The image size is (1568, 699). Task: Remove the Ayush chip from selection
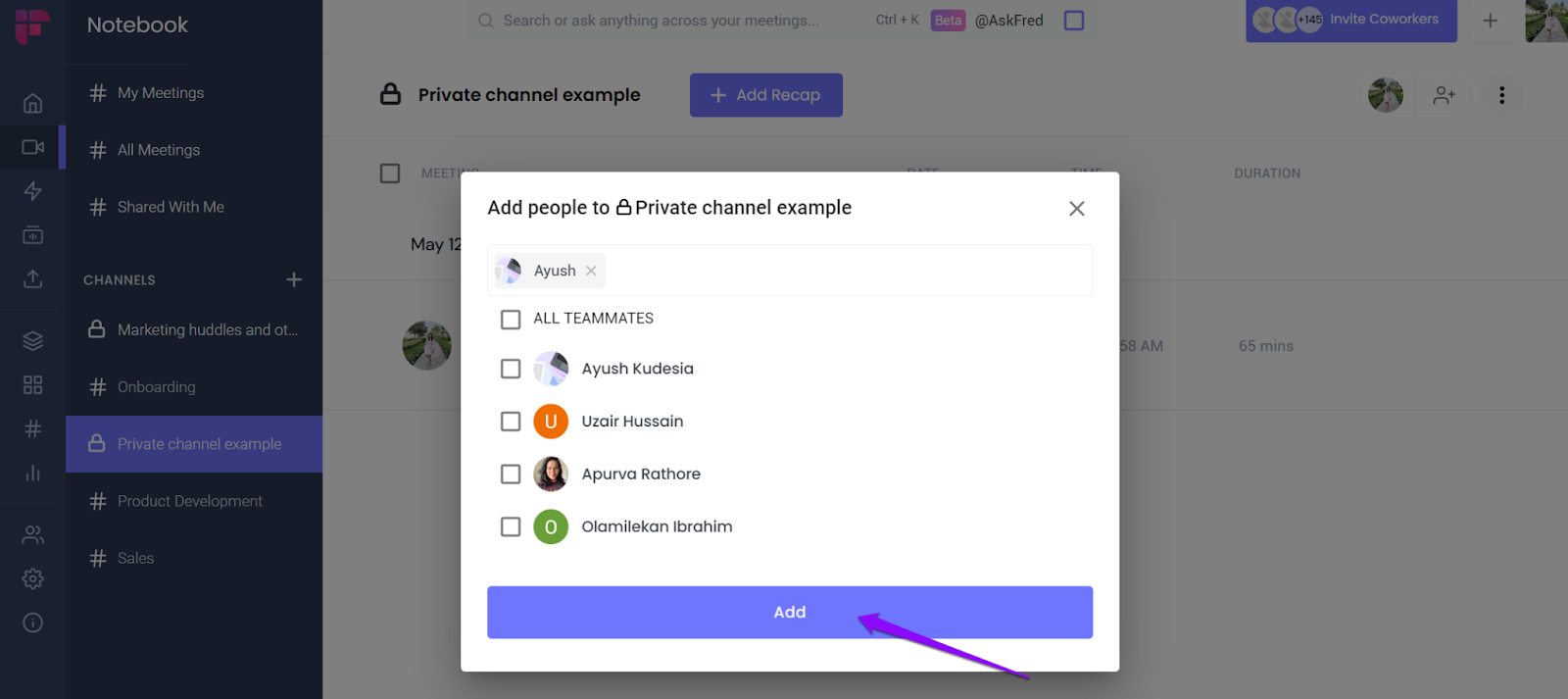pos(591,271)
